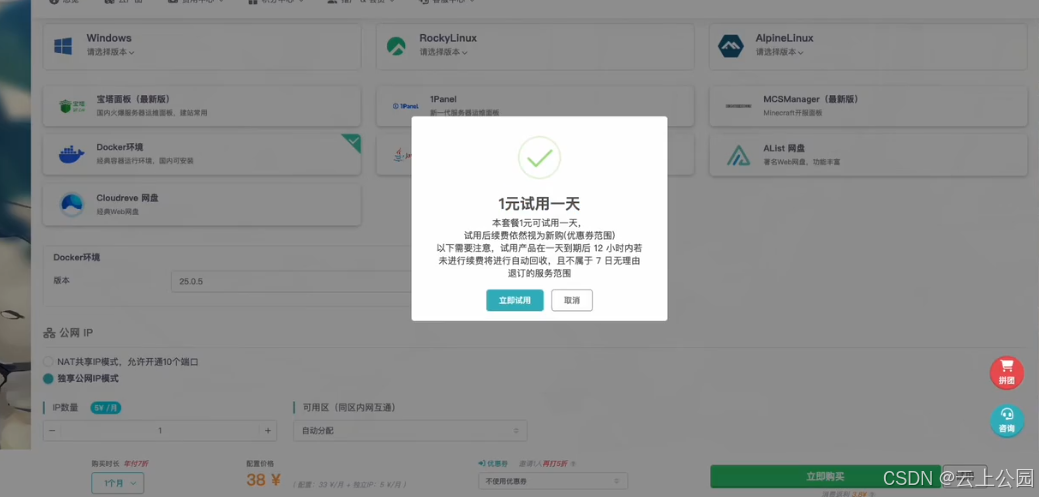
Task: Choose NAT共享IP模式 radio option
Action: coord(48,362)
